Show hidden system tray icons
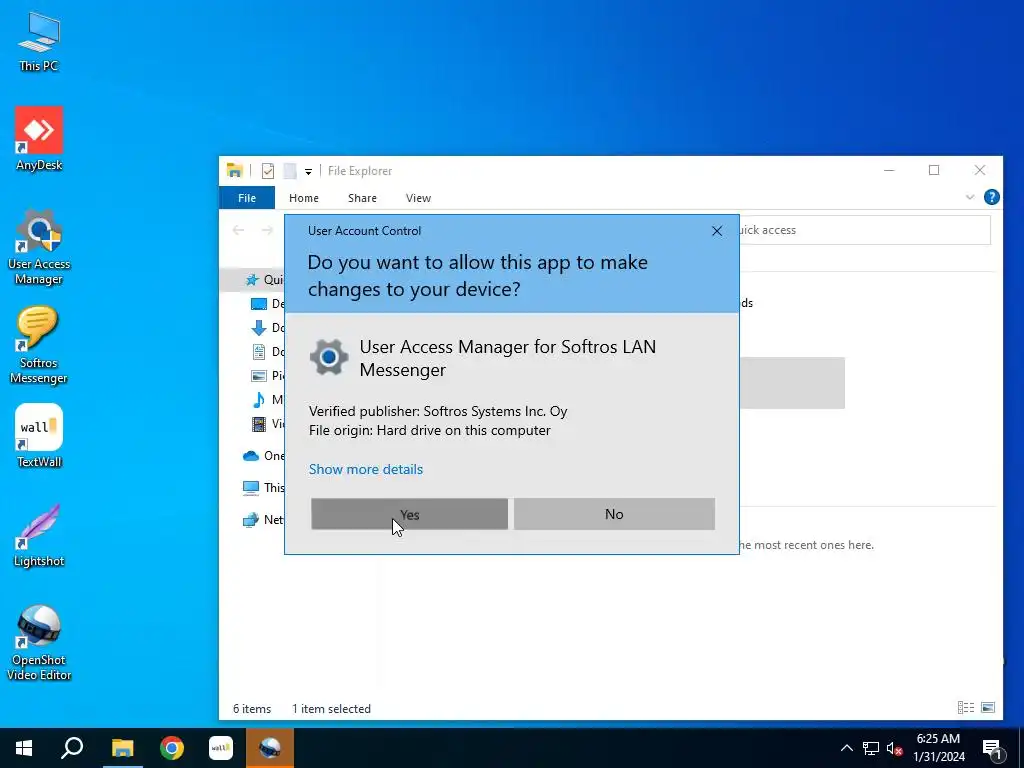Screen dimensions: 1024x768 (x=846, y=748)
